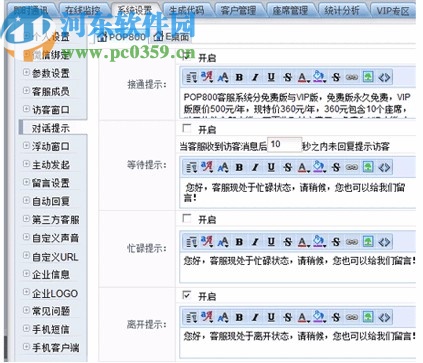This screenshot has width=423, height=363.
Task: Click the seconds input field showing 10
Action: click(x=285, y=144)
